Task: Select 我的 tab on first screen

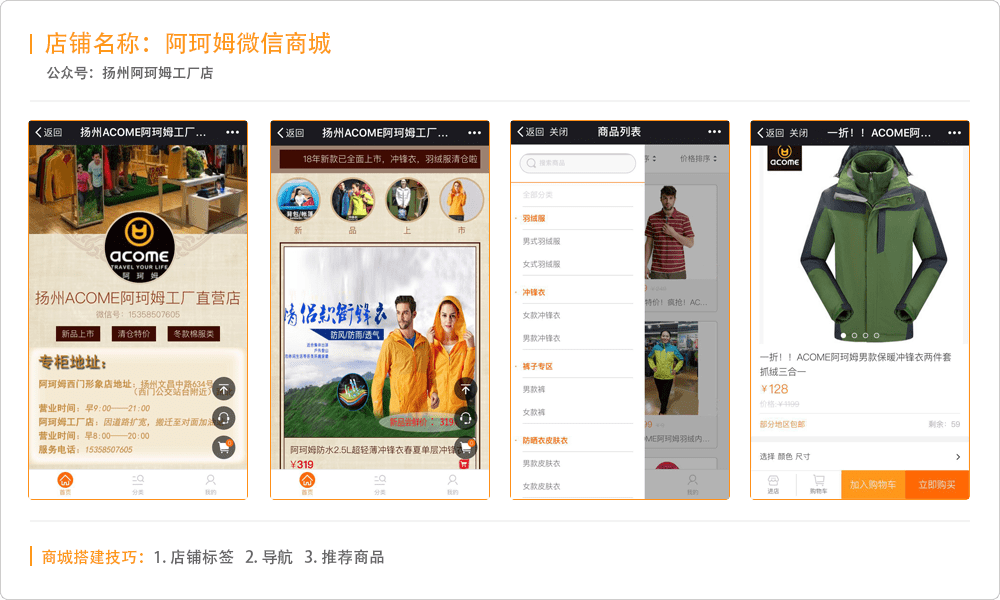Action: pyautogui.click(x=210, y=484)
